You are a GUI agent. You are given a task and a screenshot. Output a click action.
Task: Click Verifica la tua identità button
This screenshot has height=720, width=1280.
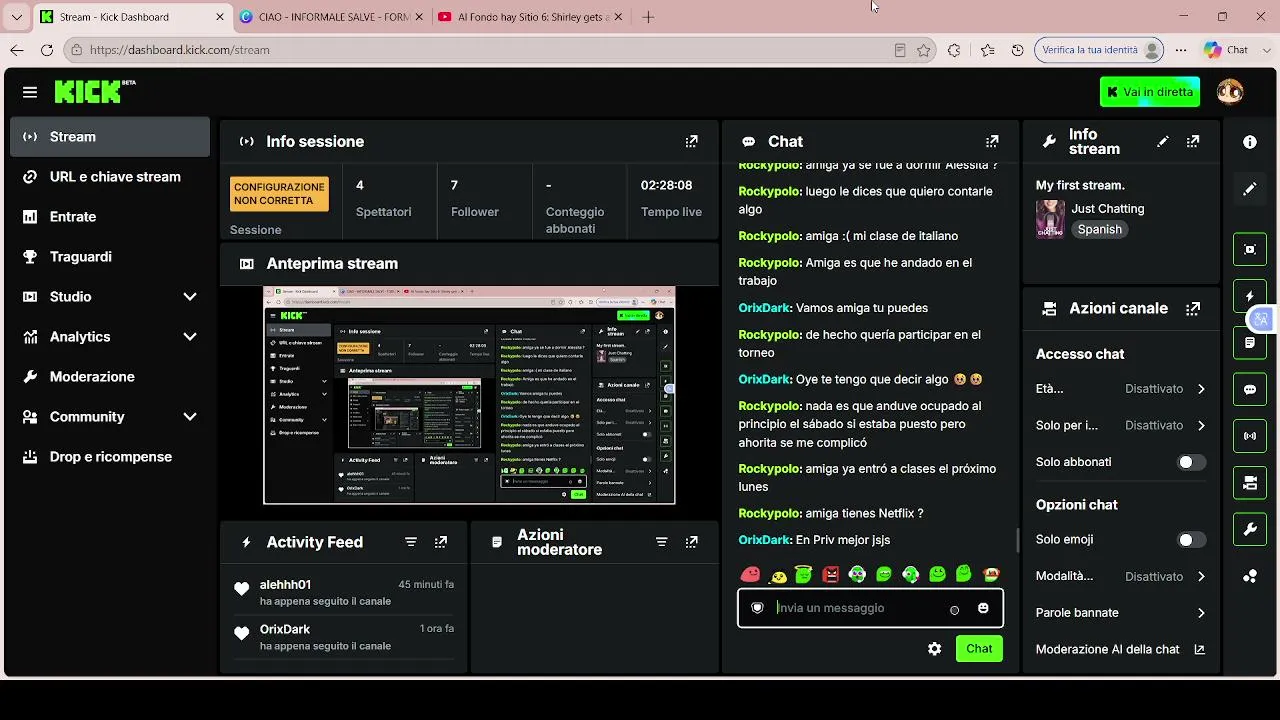(1100, 50)
